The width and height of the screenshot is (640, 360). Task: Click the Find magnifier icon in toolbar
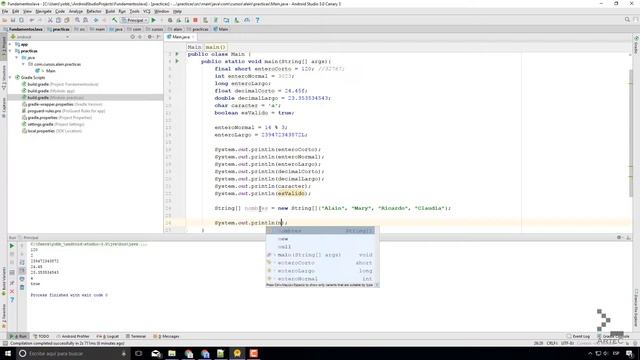pos(77,20)
